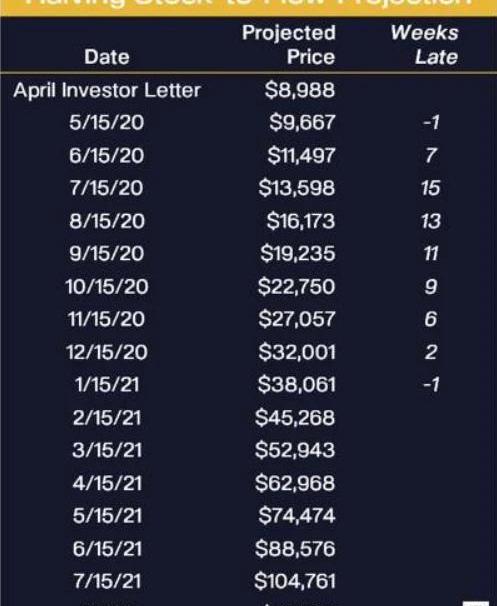Click the $8,988 projected price

[x=300, y=90]
